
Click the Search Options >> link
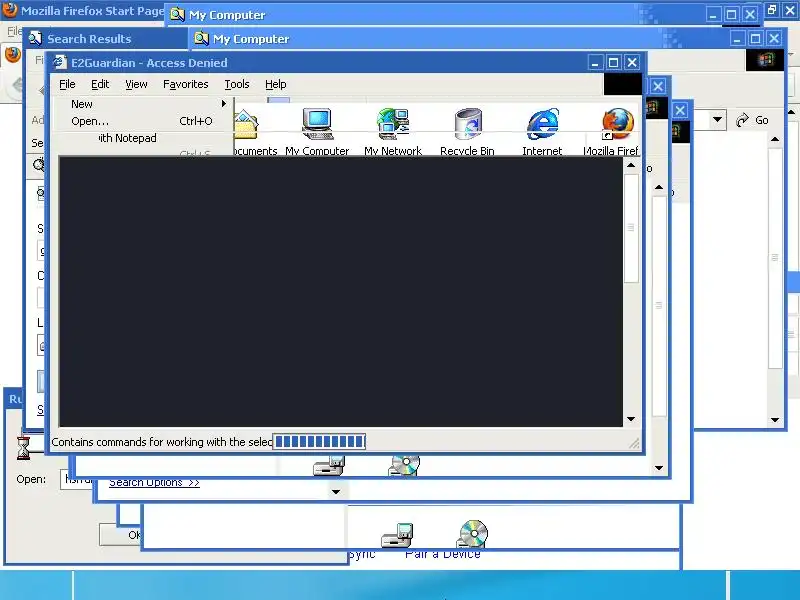point(154,482)
